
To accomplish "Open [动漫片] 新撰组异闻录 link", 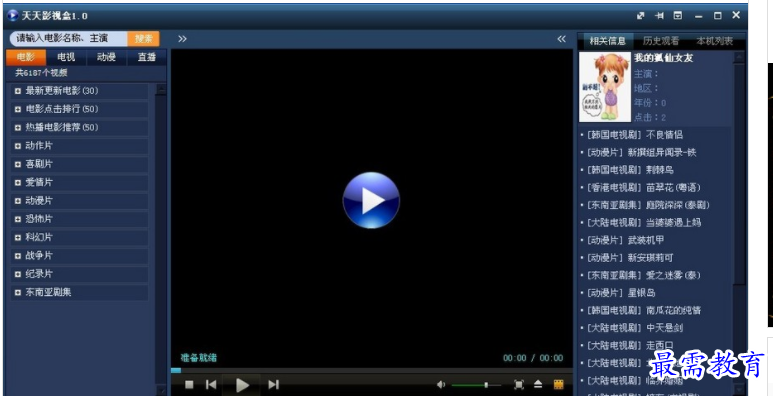I will pyautogui.click(x=641, y=152).
